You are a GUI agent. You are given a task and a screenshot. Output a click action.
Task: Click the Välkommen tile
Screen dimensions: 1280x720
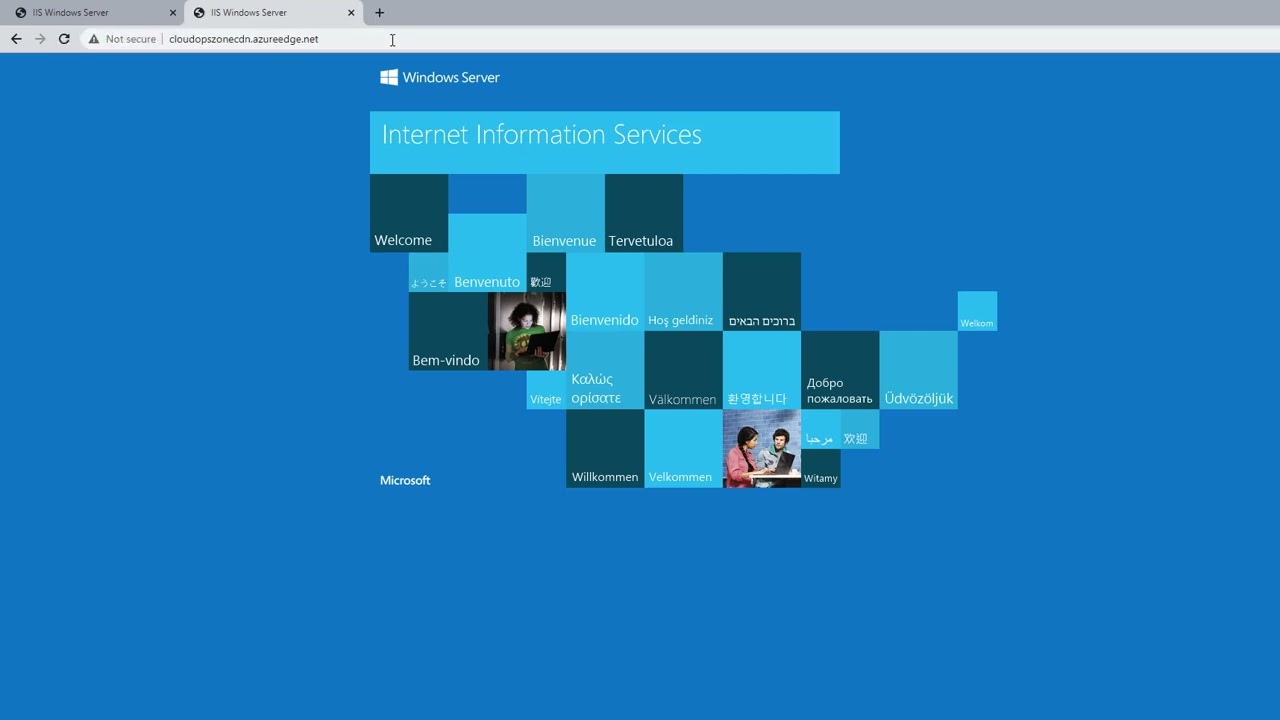pos(683,370)
